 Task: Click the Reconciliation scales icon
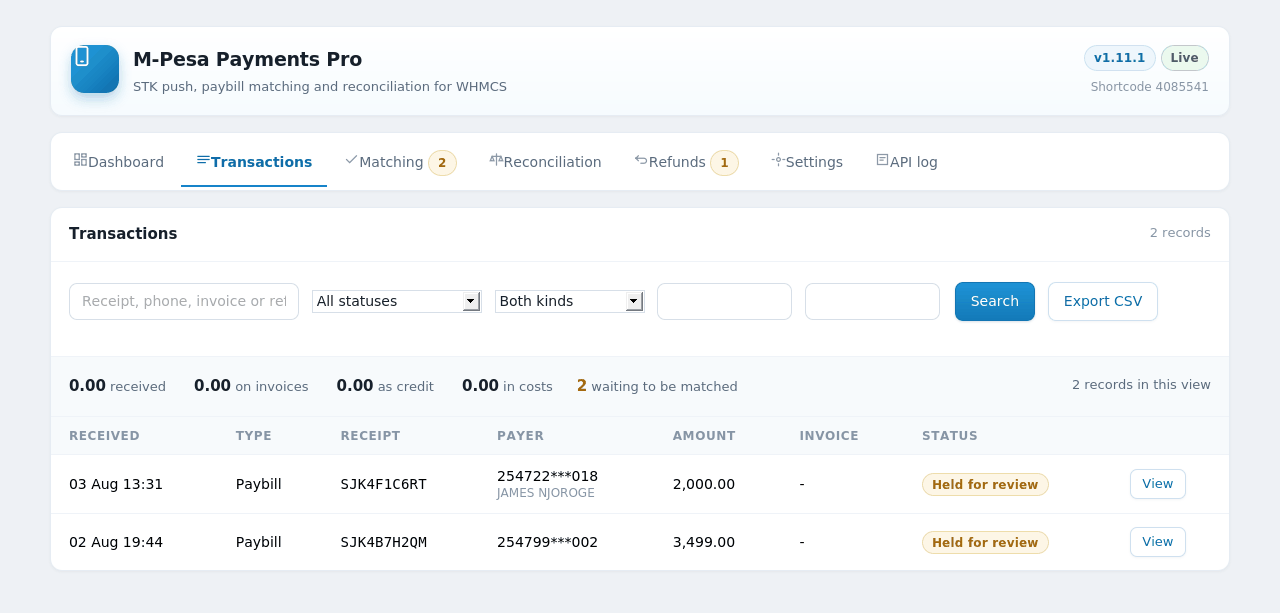(x=496, y=159)
